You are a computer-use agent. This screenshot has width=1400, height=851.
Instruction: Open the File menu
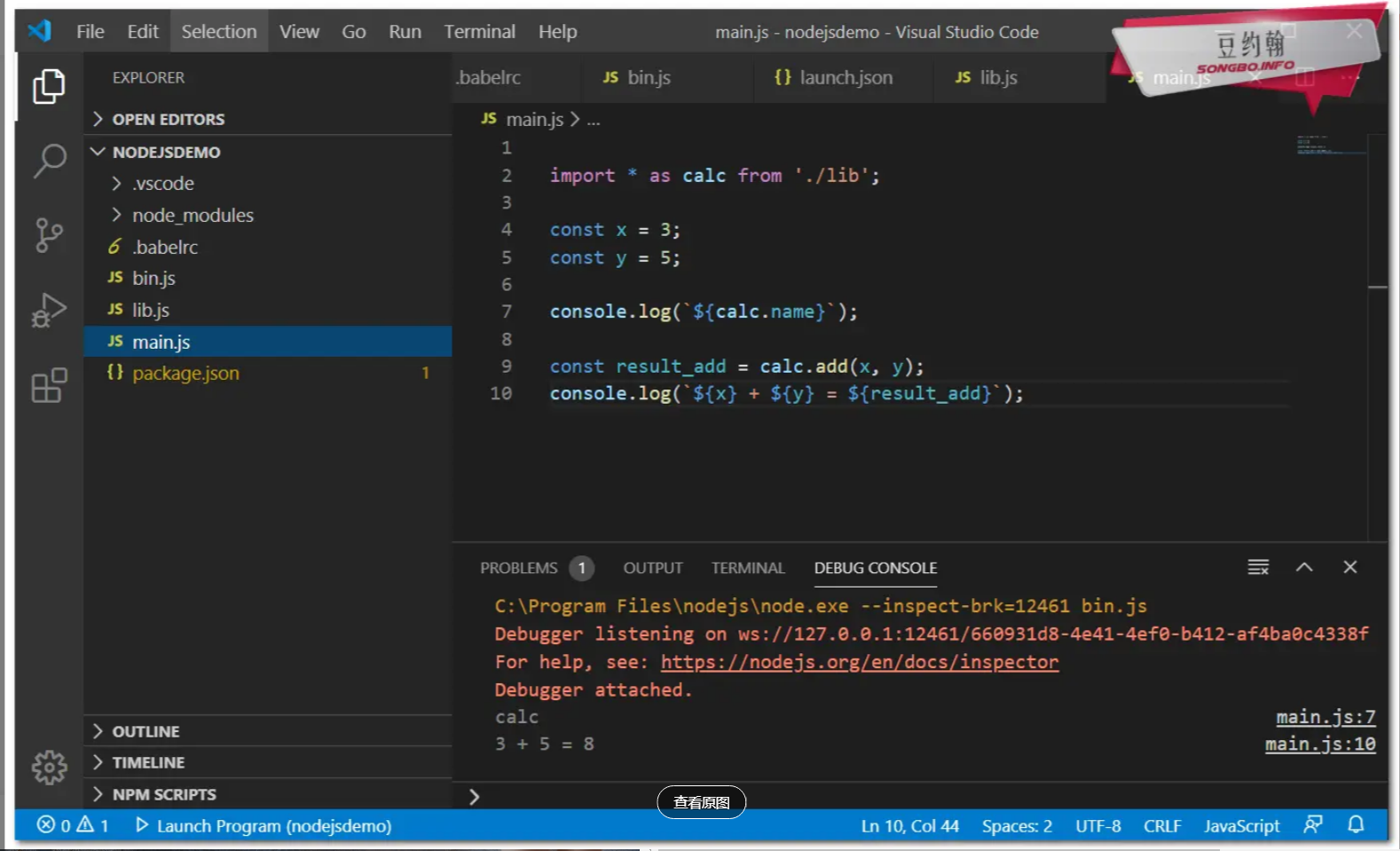coord(90,32)
